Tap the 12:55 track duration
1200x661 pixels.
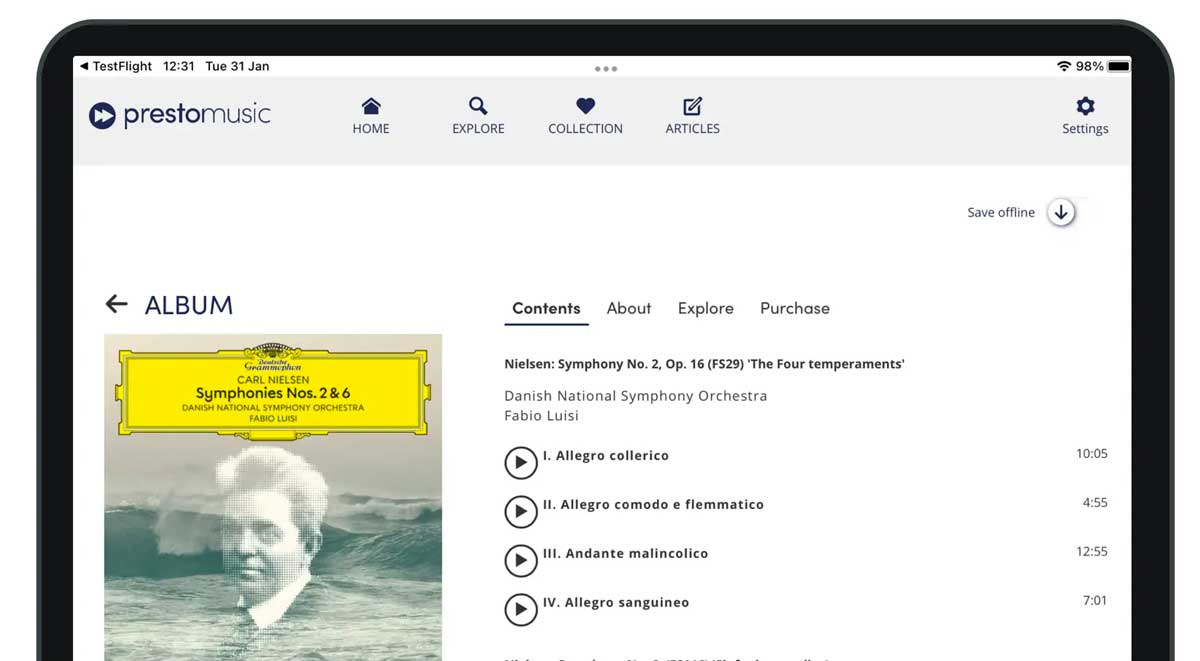1092,551
